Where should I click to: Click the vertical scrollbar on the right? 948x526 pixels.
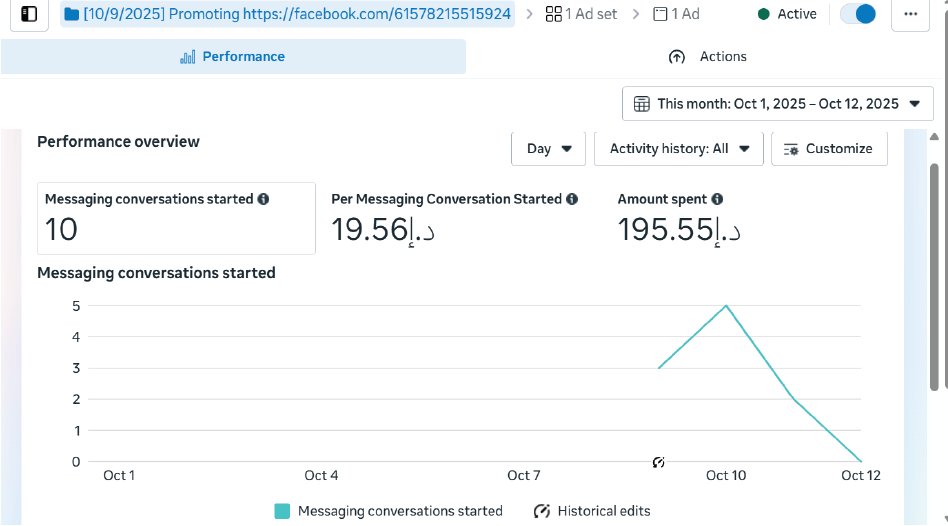point(934,280)
